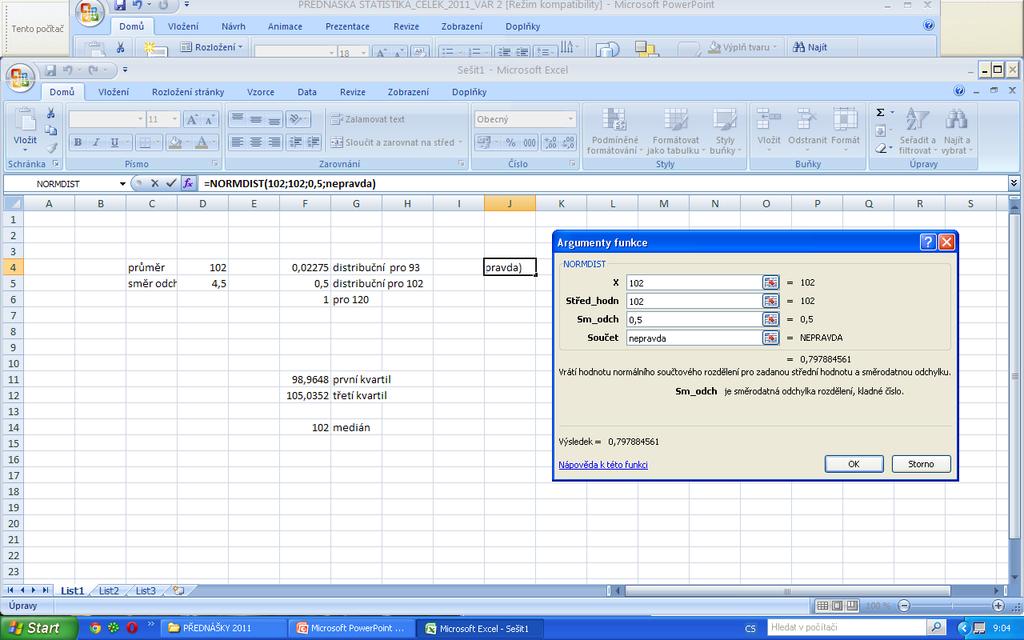Save the workbook from Excel's quick access toolbar
The width and height of the screenshot is (1024, 640).
coord(50,70)
